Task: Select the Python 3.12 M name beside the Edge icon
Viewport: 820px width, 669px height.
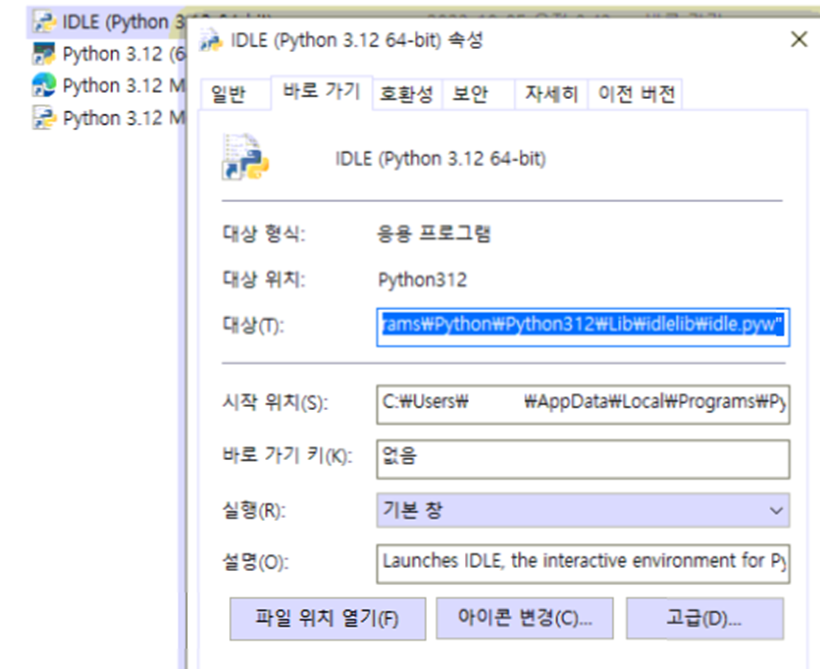Action: pyautogui.click(x=123, y=85)
